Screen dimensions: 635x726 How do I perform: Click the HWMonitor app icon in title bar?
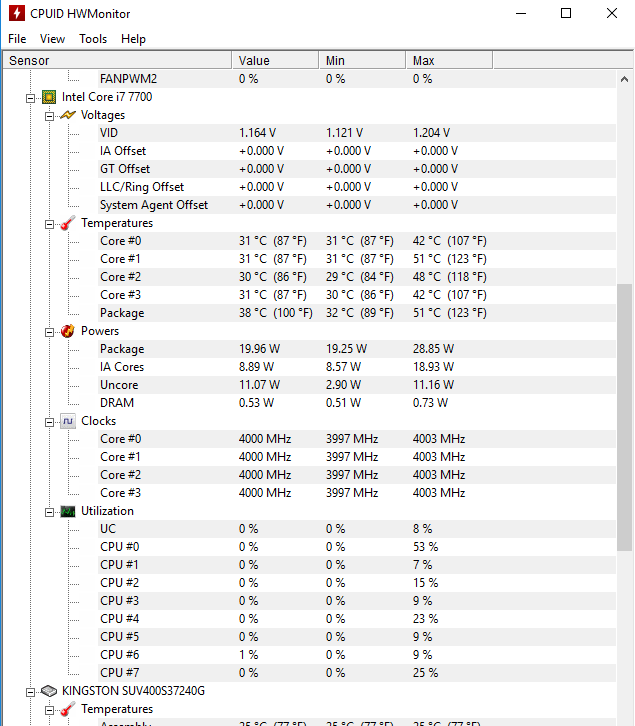coord(17,13)
